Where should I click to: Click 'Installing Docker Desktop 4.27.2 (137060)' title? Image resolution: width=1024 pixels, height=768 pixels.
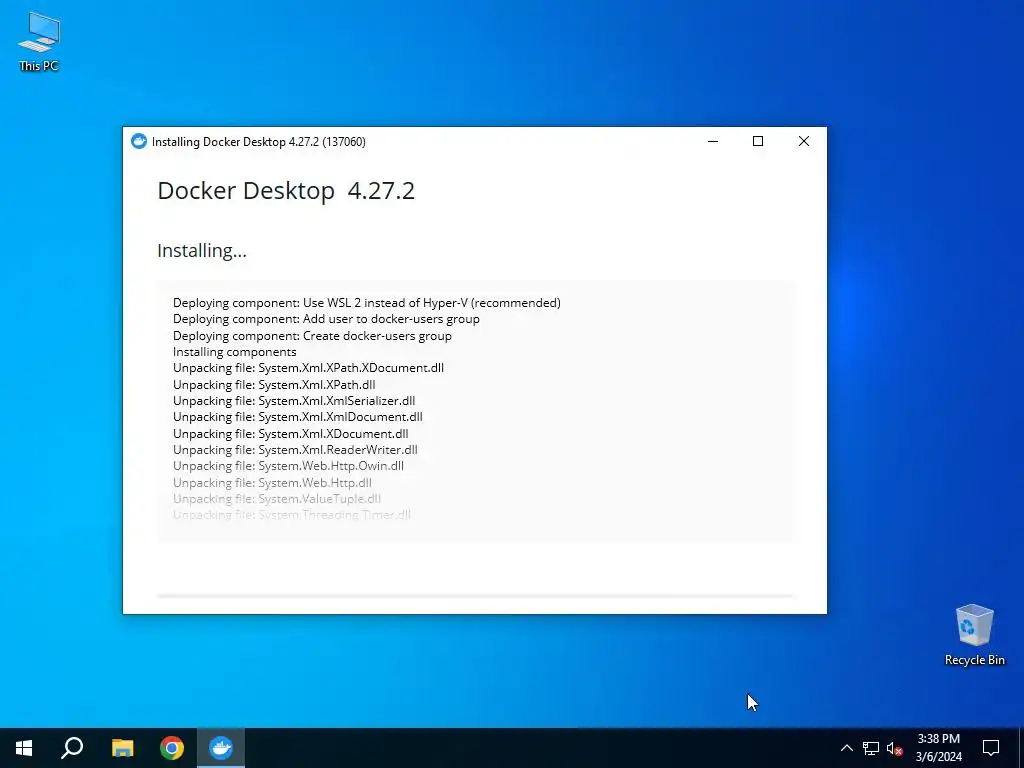pyautogui.click(x=259, y=142)
